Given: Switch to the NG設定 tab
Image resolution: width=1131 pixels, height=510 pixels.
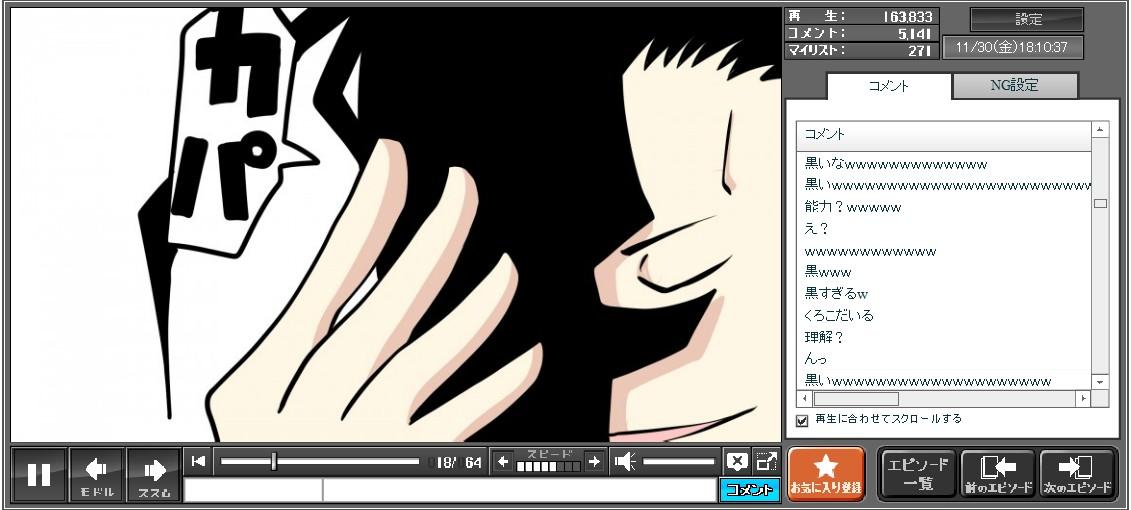Looking at the screenshot, I should click(x=1014, y=86).
